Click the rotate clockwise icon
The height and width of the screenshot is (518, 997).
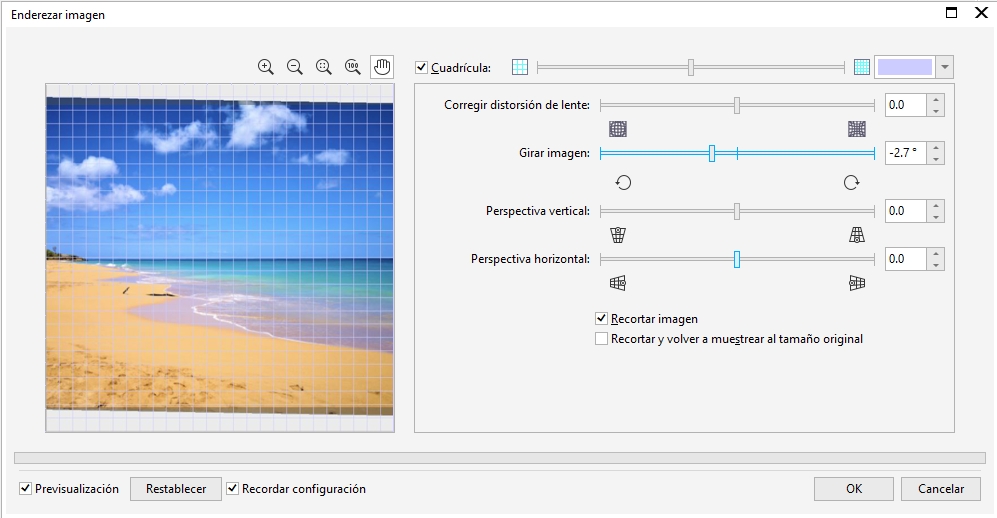tap(851, 182)
